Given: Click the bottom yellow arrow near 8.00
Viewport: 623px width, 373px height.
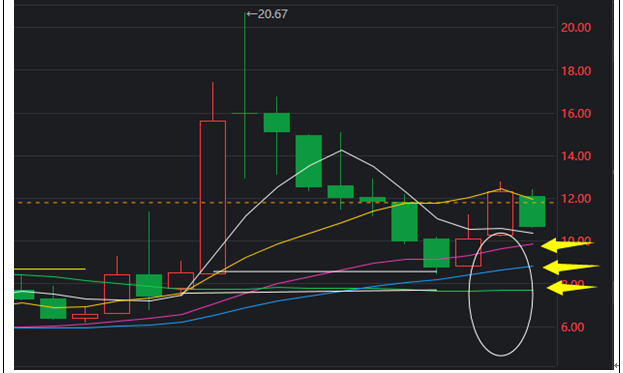Looking at the screenshot, I should tap(572, 287).
